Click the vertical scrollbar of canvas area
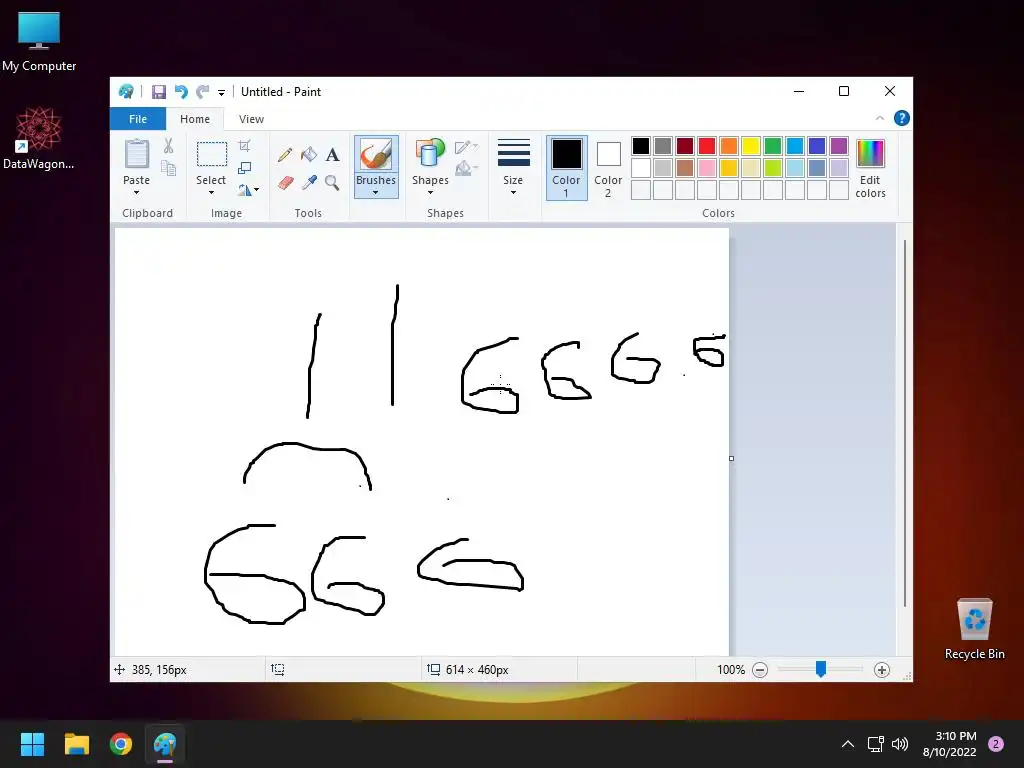The height and width of the screenshot is (768, 1024). point(904,423)
